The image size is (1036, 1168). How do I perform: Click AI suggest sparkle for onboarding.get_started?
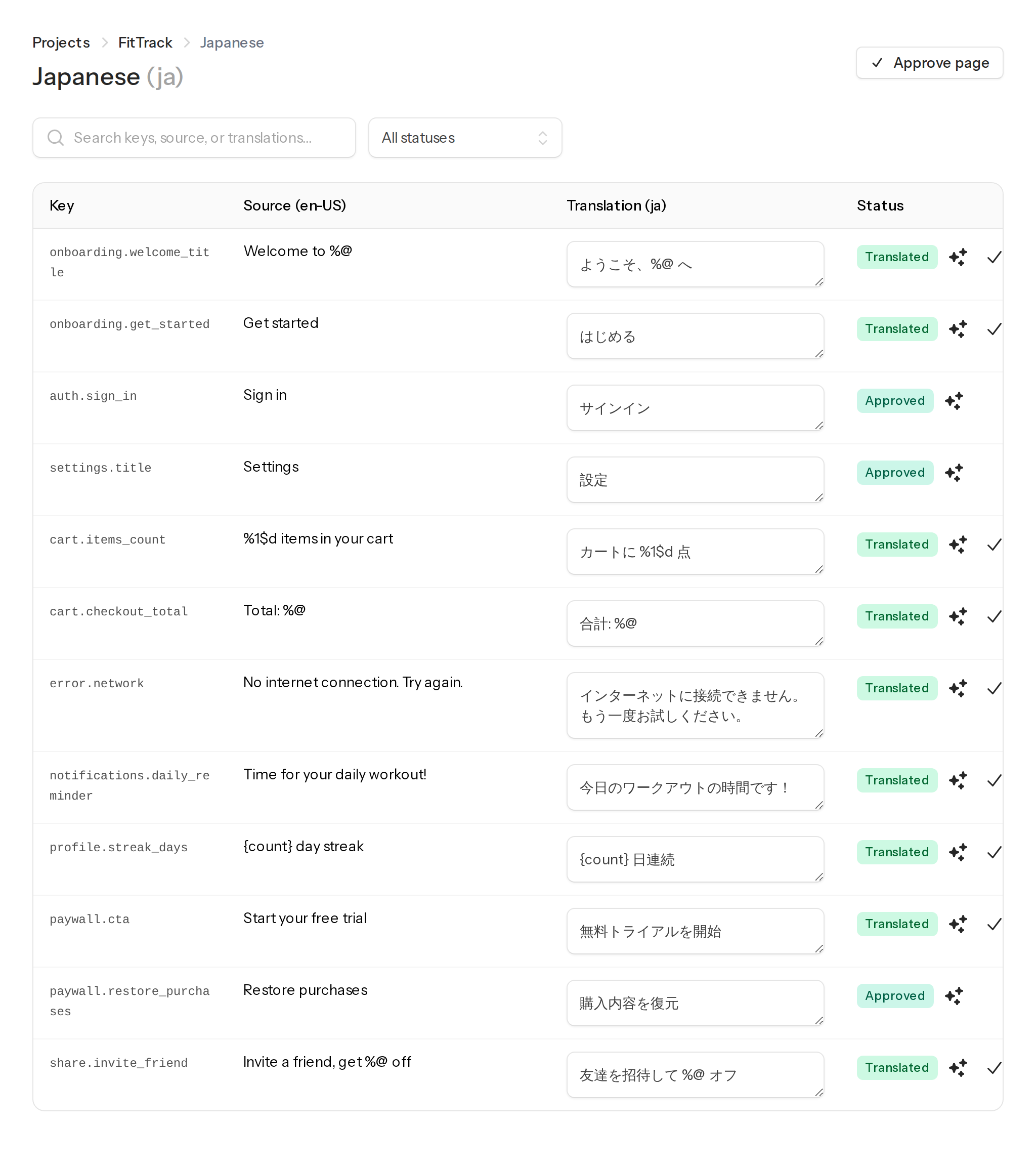tap(958, 329)
